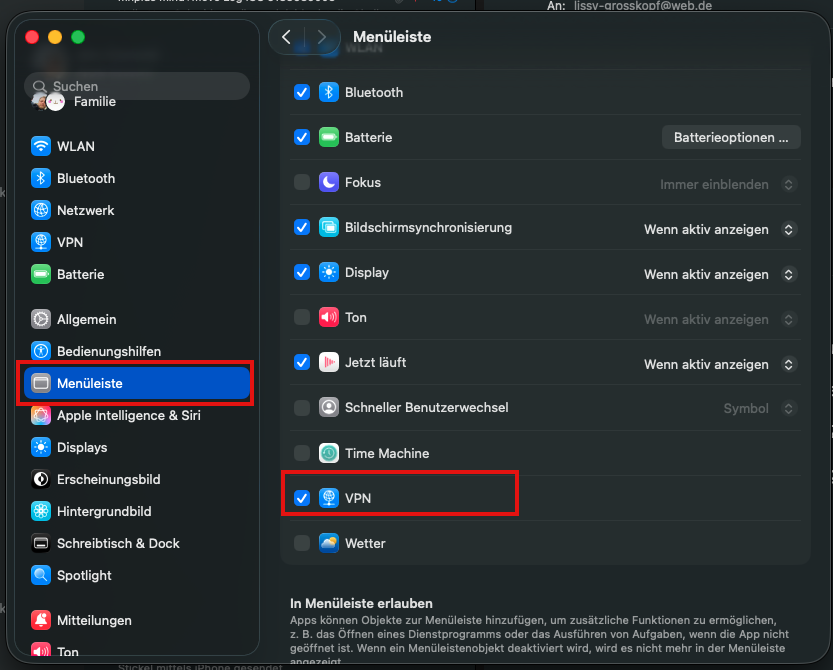Screen dimensions: 833x670
Task: Uncheck the VPN menu bar checkbox
Action: pyautogui.click(x=302, y=498)
